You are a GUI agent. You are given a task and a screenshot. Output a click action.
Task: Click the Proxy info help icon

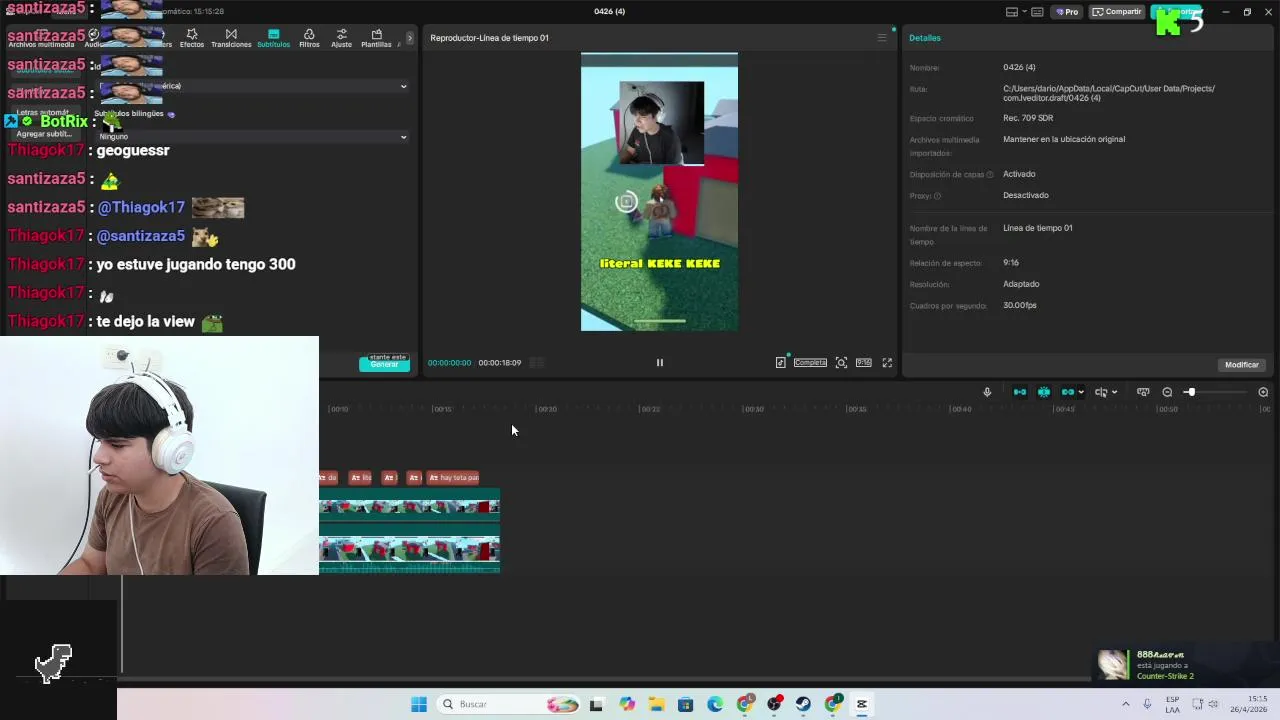937,196
